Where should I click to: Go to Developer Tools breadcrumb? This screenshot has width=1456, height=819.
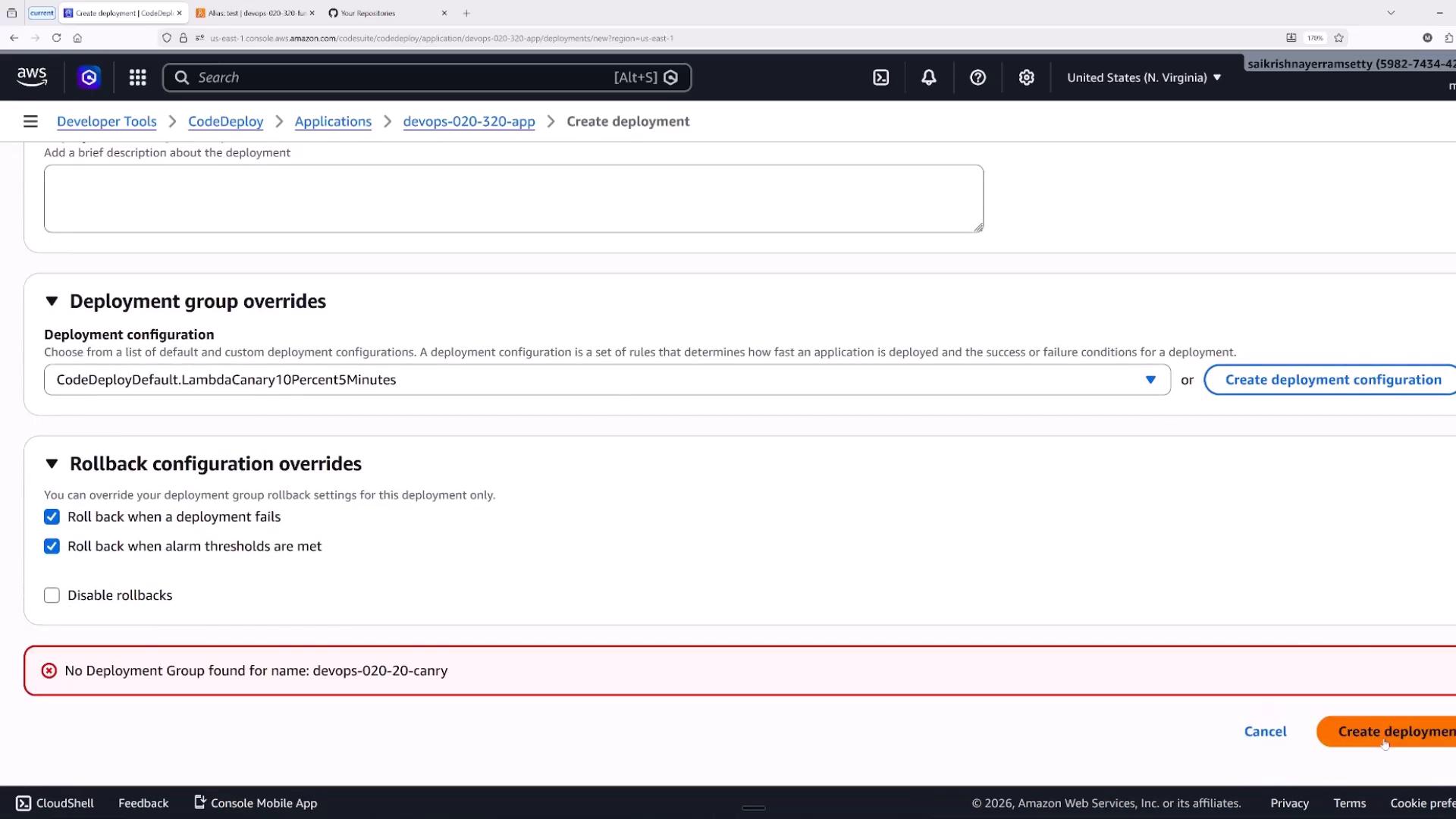[x=107, y=121]
